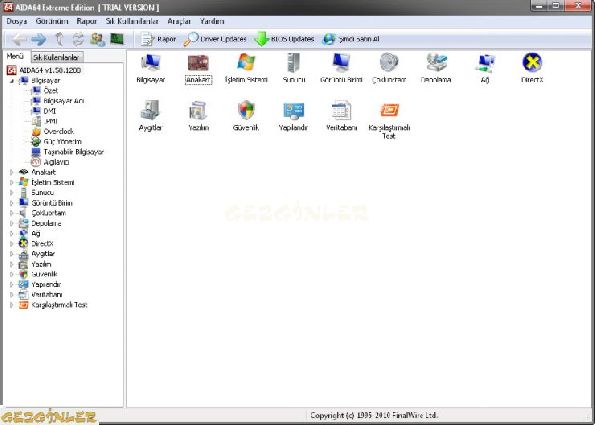Open İşletim Sistemi icon in main pane

click(x=246, y=68)
